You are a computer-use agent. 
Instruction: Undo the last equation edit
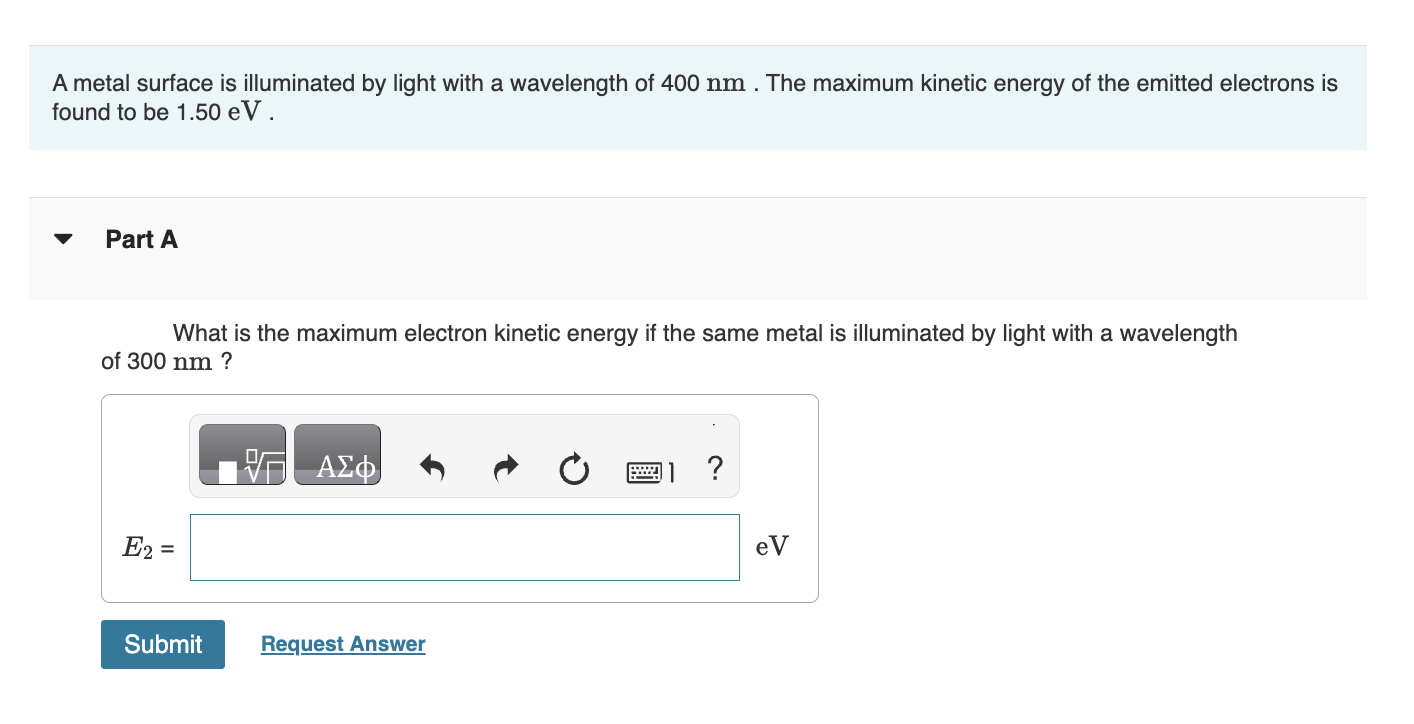[432, 467]
